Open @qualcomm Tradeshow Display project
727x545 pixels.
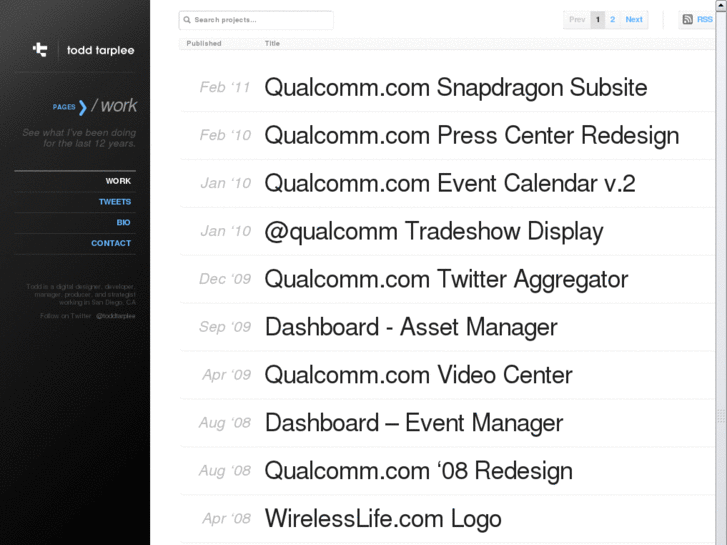point(434,231)
